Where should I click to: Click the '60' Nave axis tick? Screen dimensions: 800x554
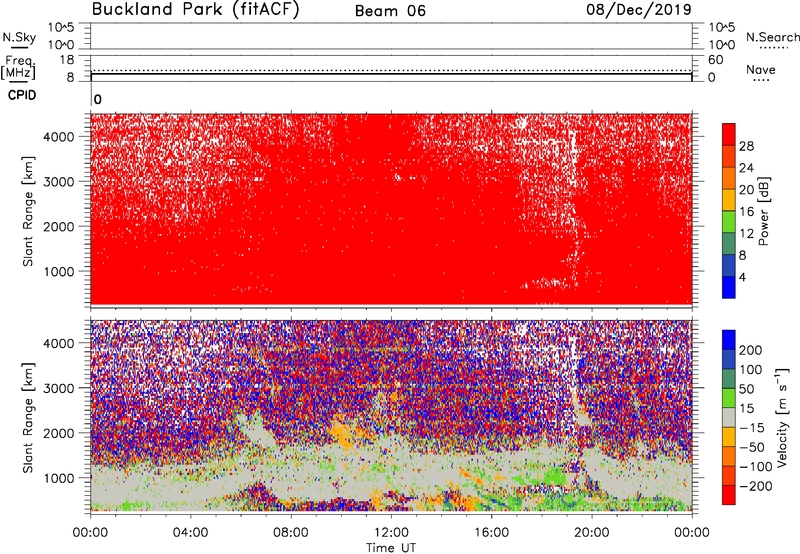(715, 60)
